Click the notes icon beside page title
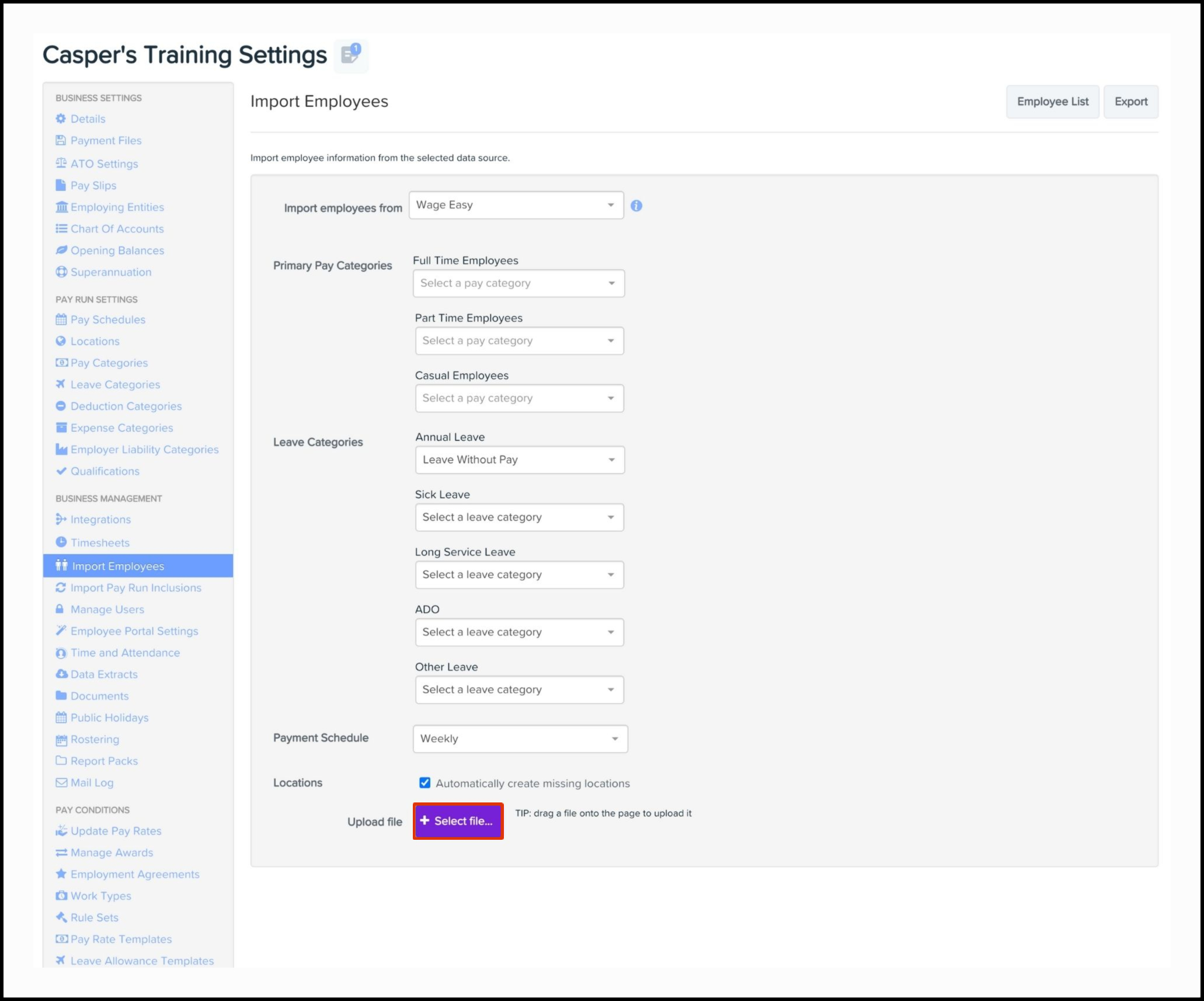 click(x=351, y=55)
